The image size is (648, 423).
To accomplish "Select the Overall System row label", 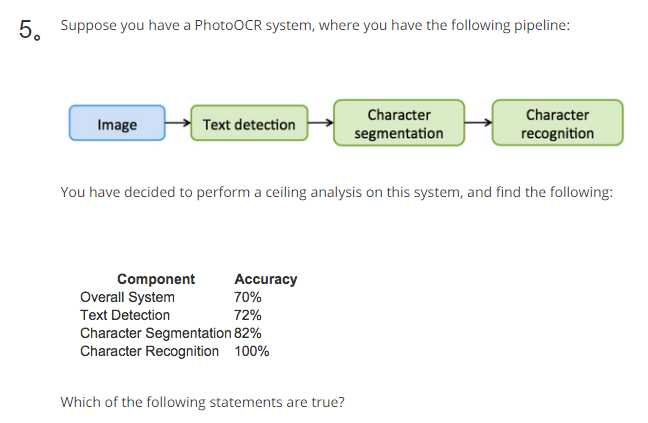I will point(127,297).
